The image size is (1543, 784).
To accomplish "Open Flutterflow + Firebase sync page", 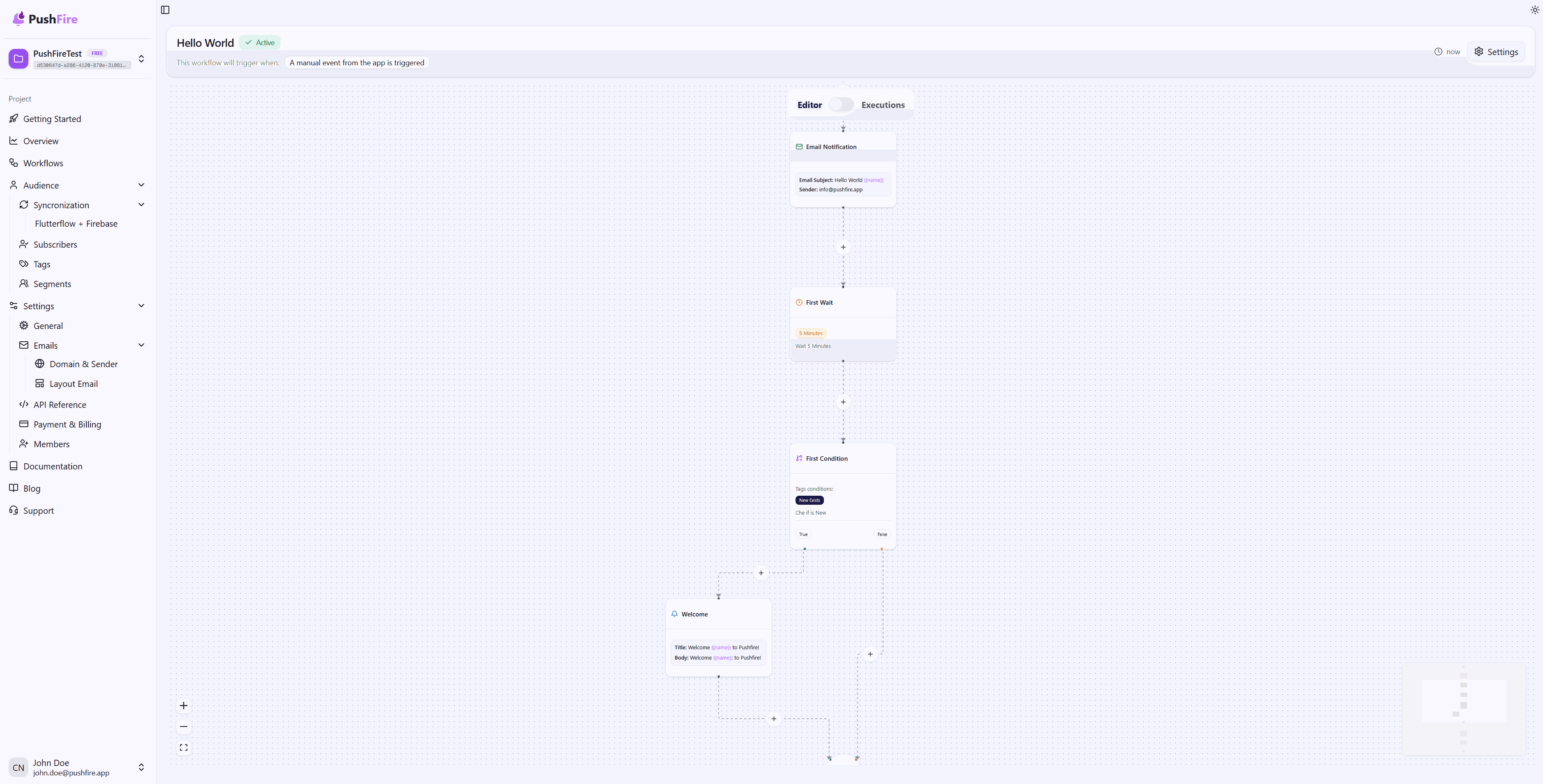I will click(x=76, y=224).
